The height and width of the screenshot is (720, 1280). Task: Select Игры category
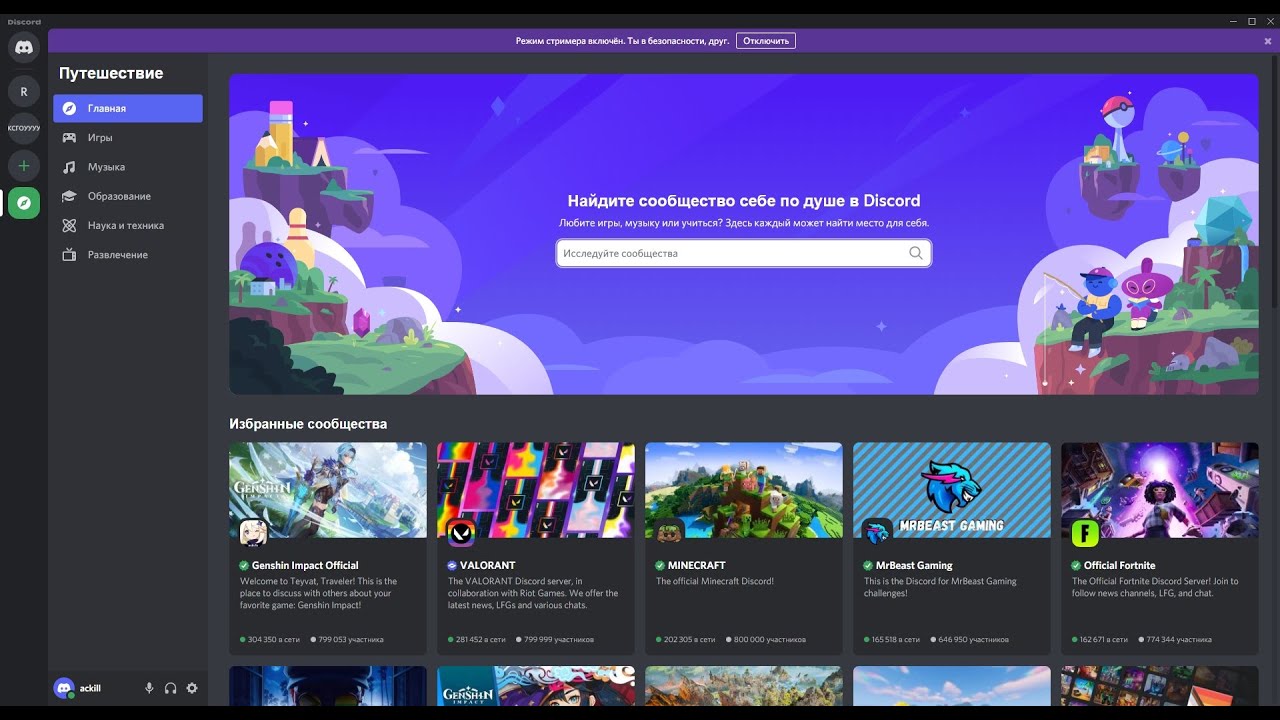(128, 137)
